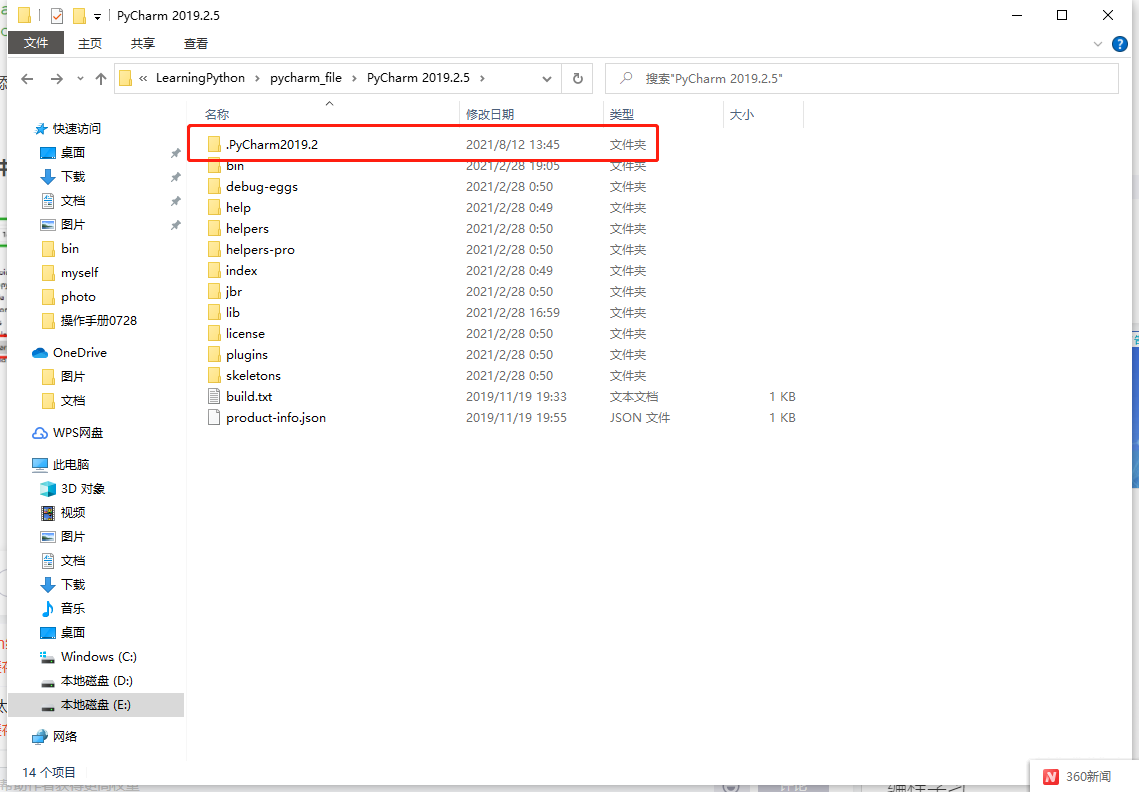1139x792 pixels.
Task: Switch to the 共享 ribbon tab
Action: point(142,44)
